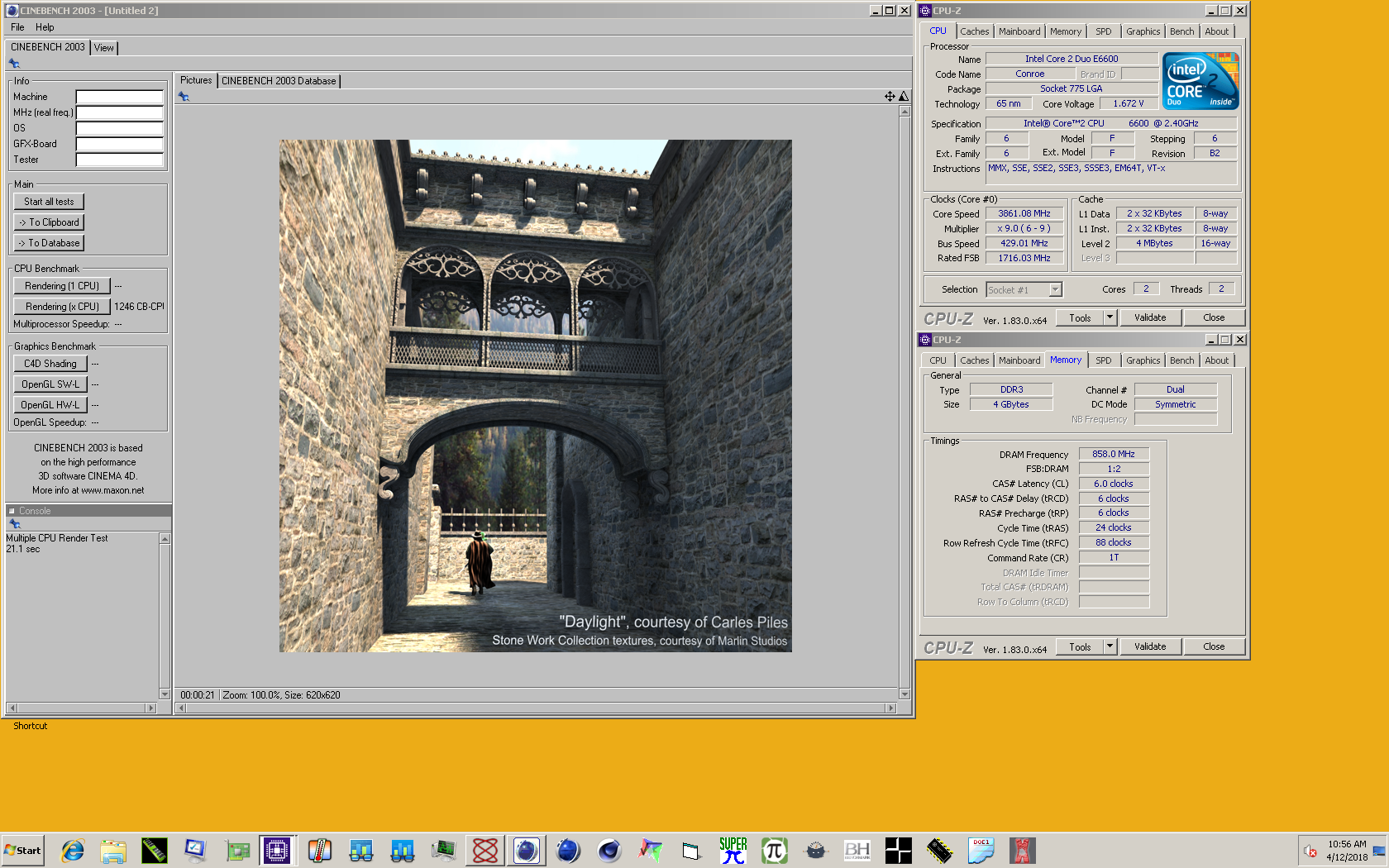Run the C4D Shading test
The width and height of the screenshot is (1389, 868).
[x=50, y=364]
